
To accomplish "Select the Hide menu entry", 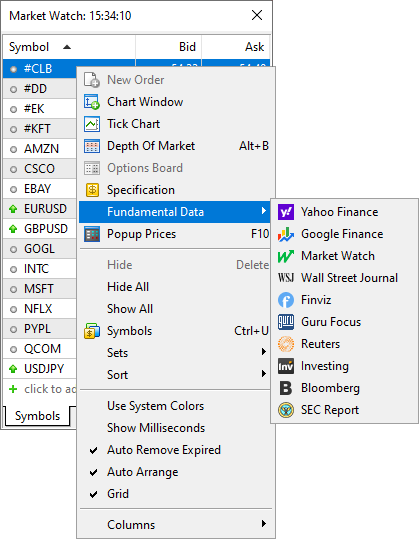I will 175,265.
